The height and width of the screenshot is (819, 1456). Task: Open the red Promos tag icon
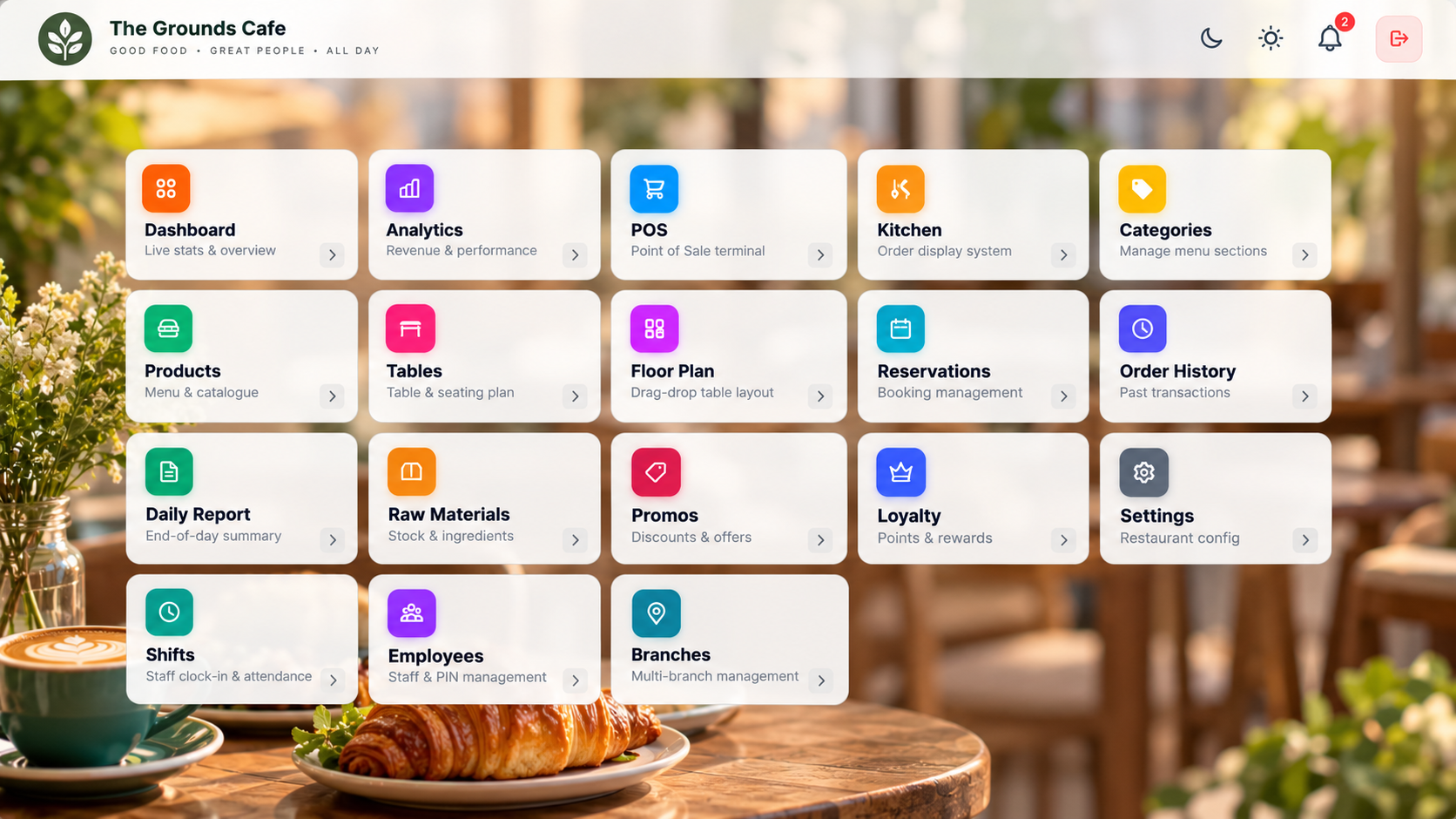click(656, 472)
